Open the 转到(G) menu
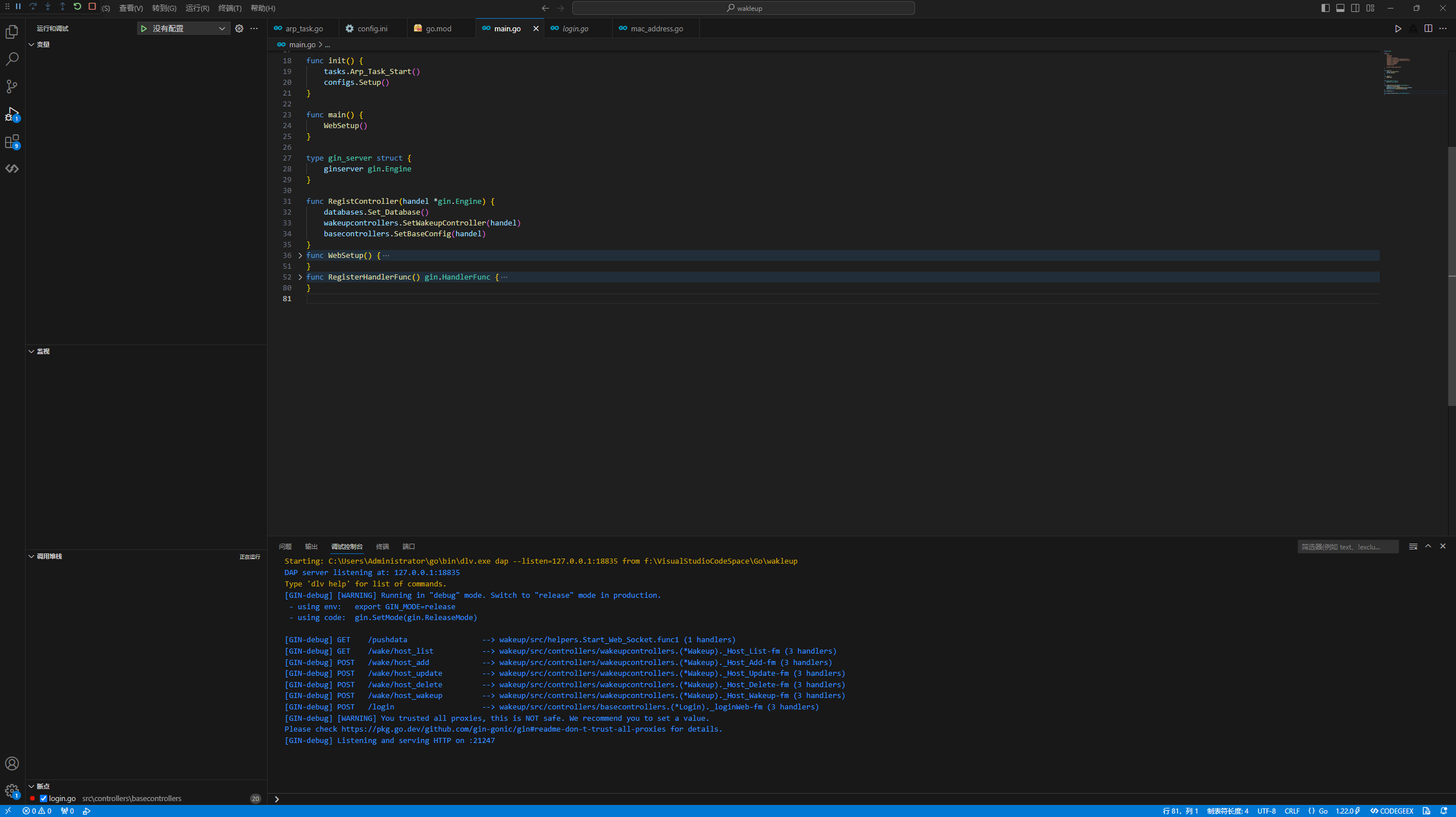The height and width of the screenshot is (817, 1456). tap(164, 8)
